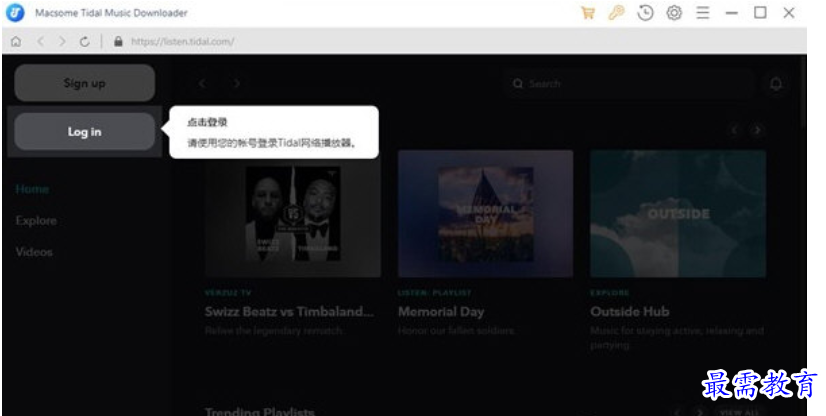Screen dimensions: 826x416
Task: Click the listen.tidal.com address field
Action: click(182, 41)
